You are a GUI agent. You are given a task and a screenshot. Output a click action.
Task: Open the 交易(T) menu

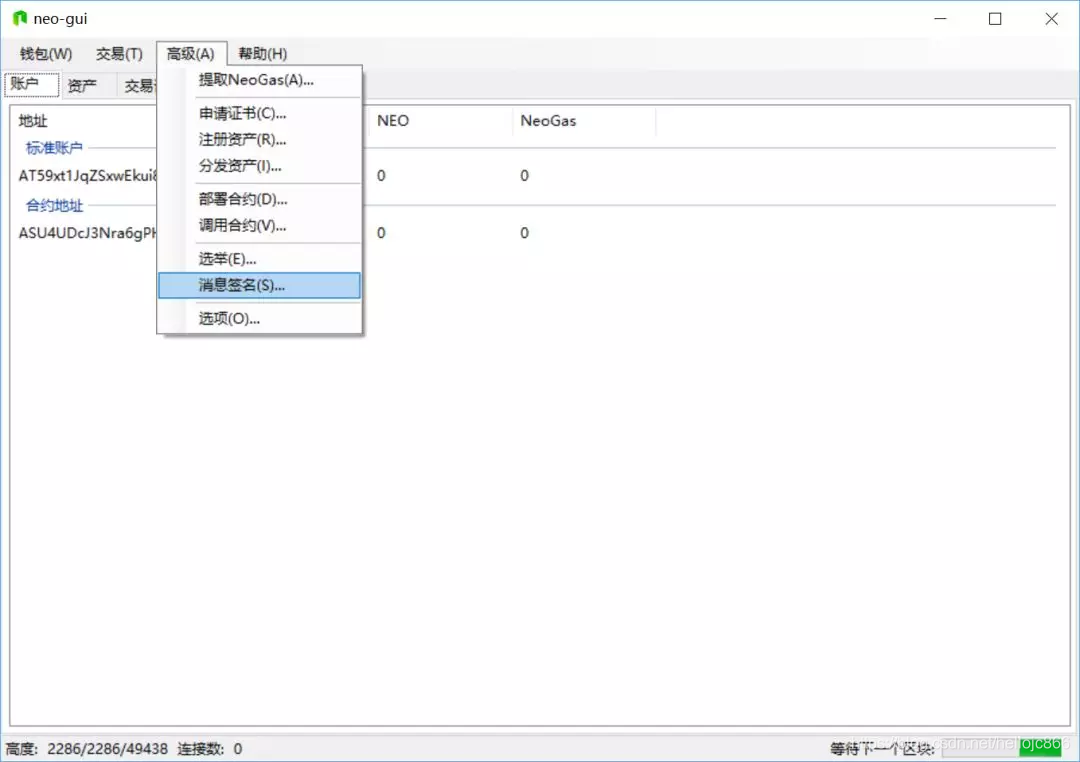(x=118, y=54)
